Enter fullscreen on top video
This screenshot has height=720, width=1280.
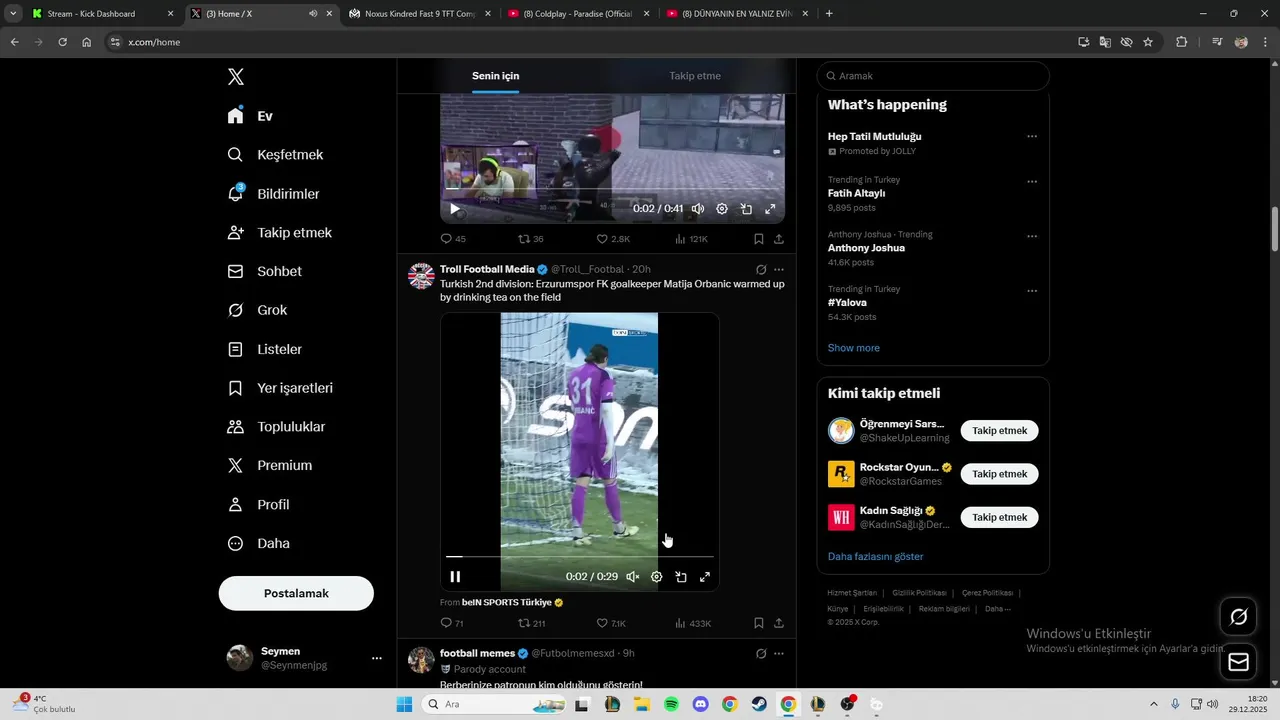tap(770, 209)
